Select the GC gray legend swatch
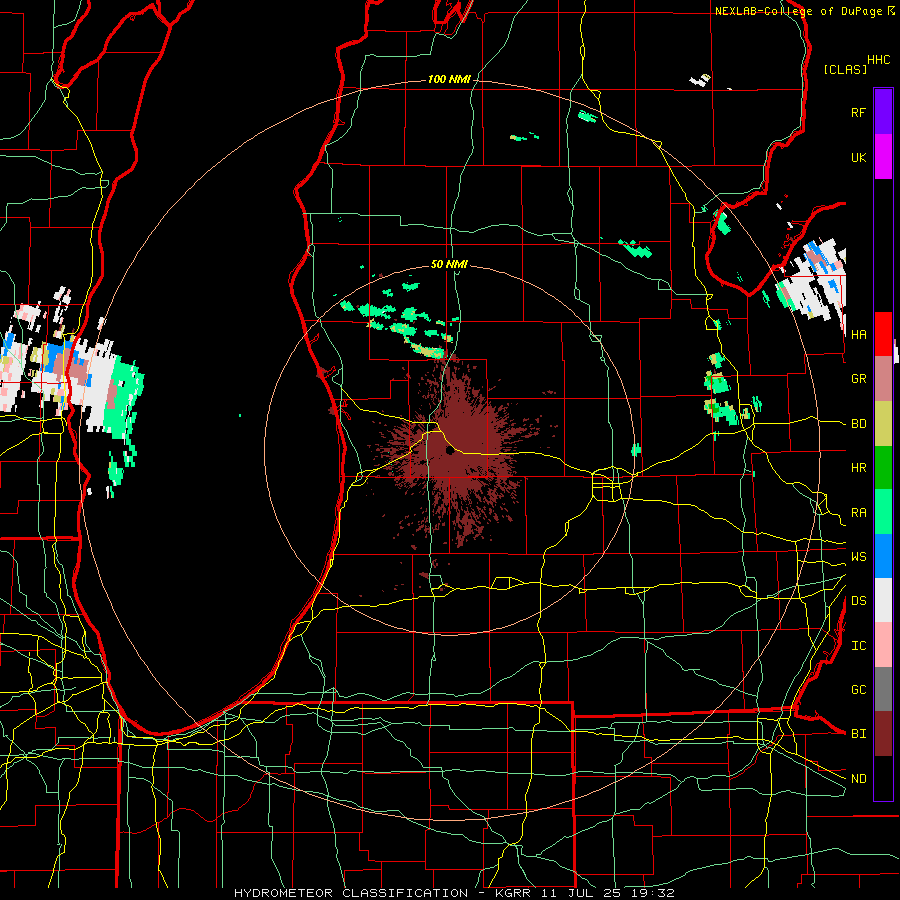The width and height of the screenshot is (900, 900). pyautogui.click(x=883, y=689)
